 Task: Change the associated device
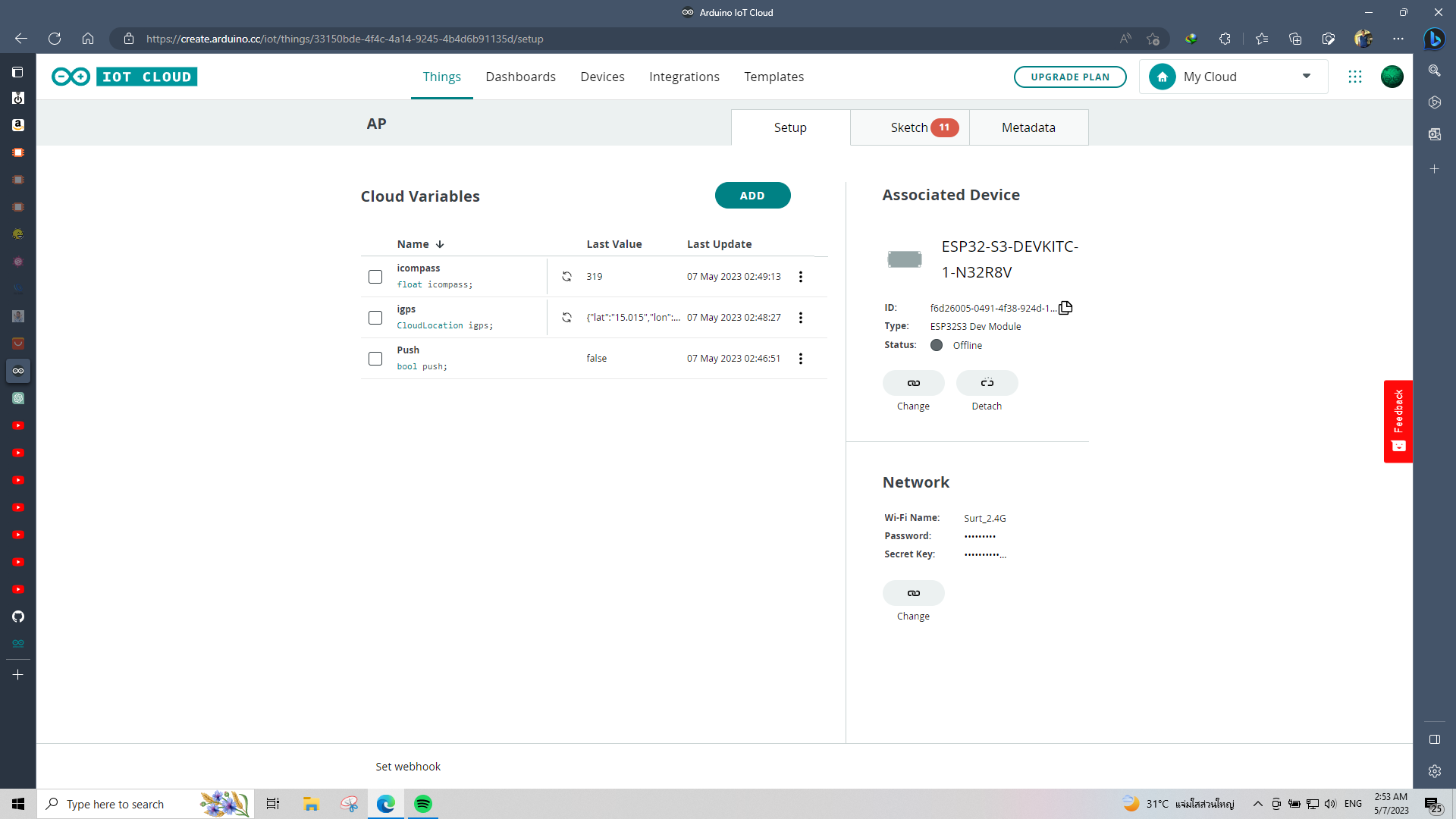click(913, 383)
